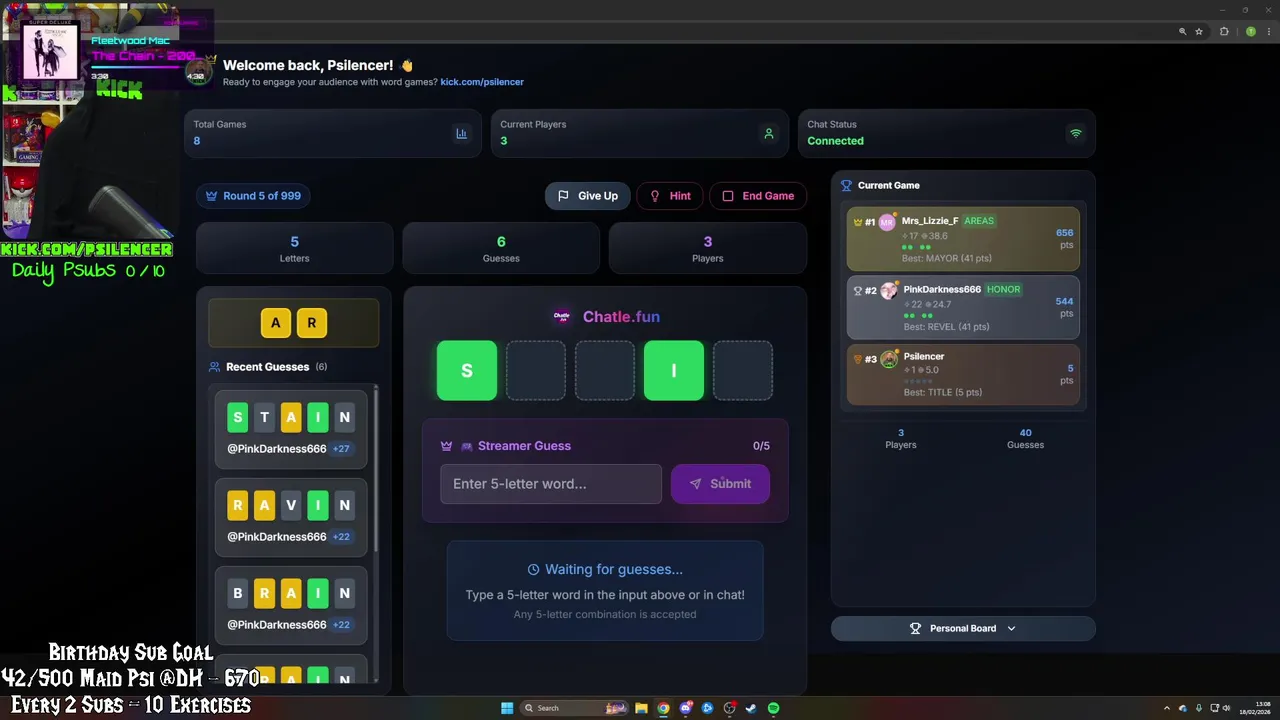Screen dimensions: 1280x720
Task: Click the 40 Guesses total in leaderboard
Action: tap(1025, 439)
